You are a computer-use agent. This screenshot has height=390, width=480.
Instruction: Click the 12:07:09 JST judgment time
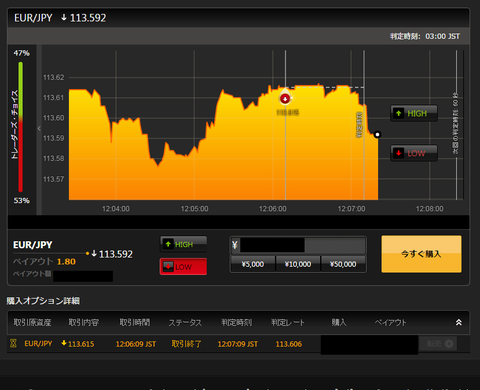coord(238,344)
